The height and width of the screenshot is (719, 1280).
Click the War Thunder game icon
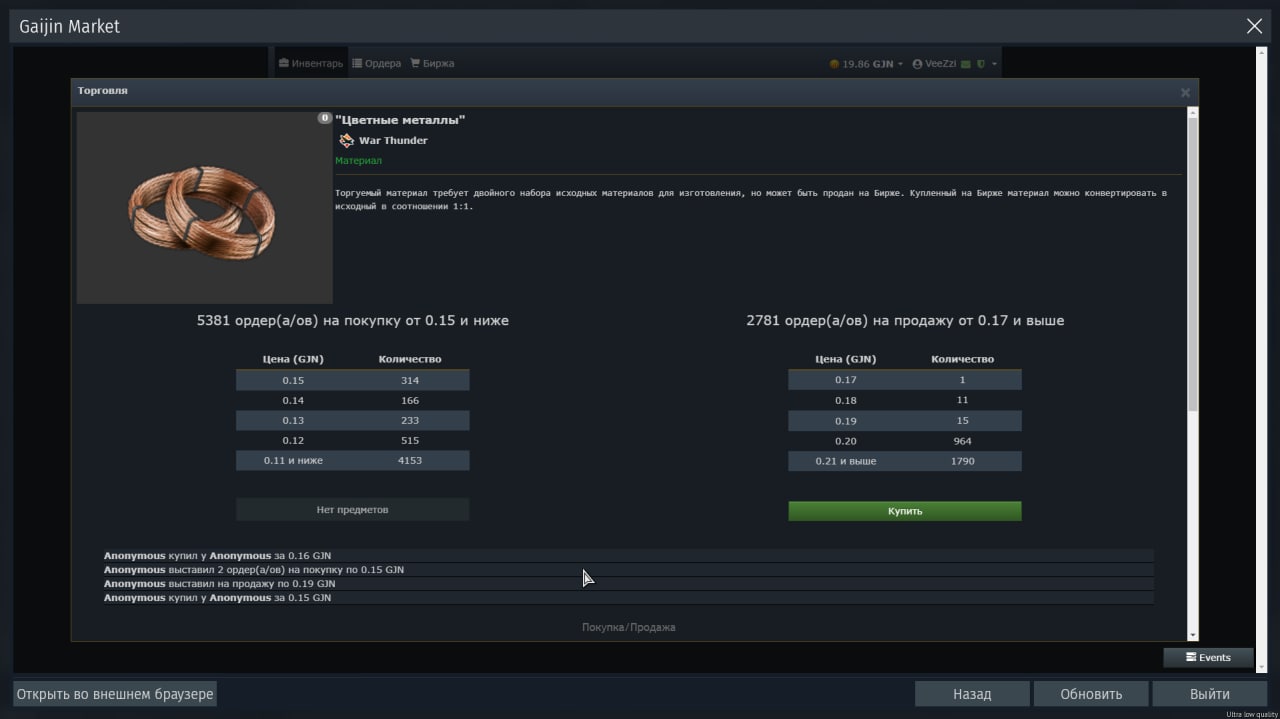(x=346, y=140)
